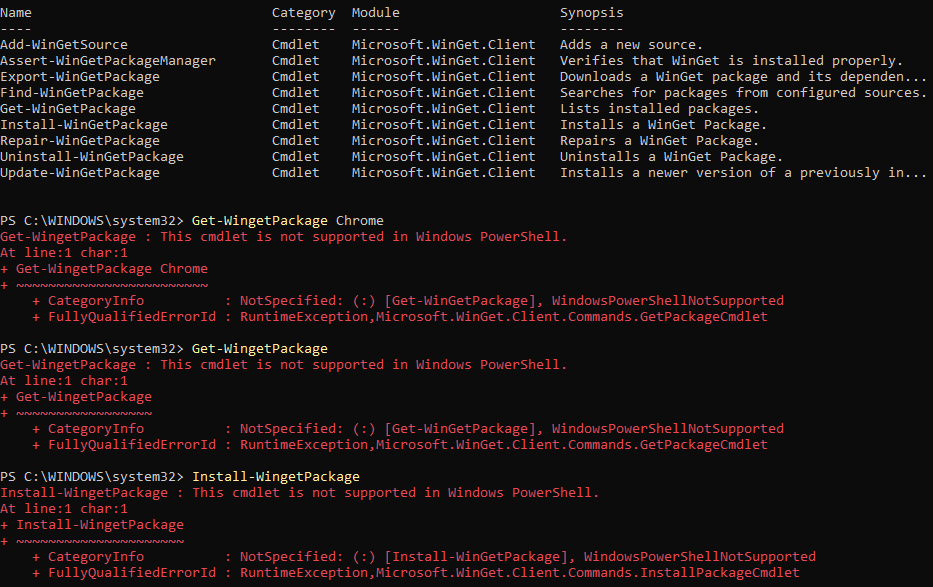Click Category 'Cmdlet' in the Update-WinGetPackage row
This screenshot has width=933, height=587.
(296, 173)
